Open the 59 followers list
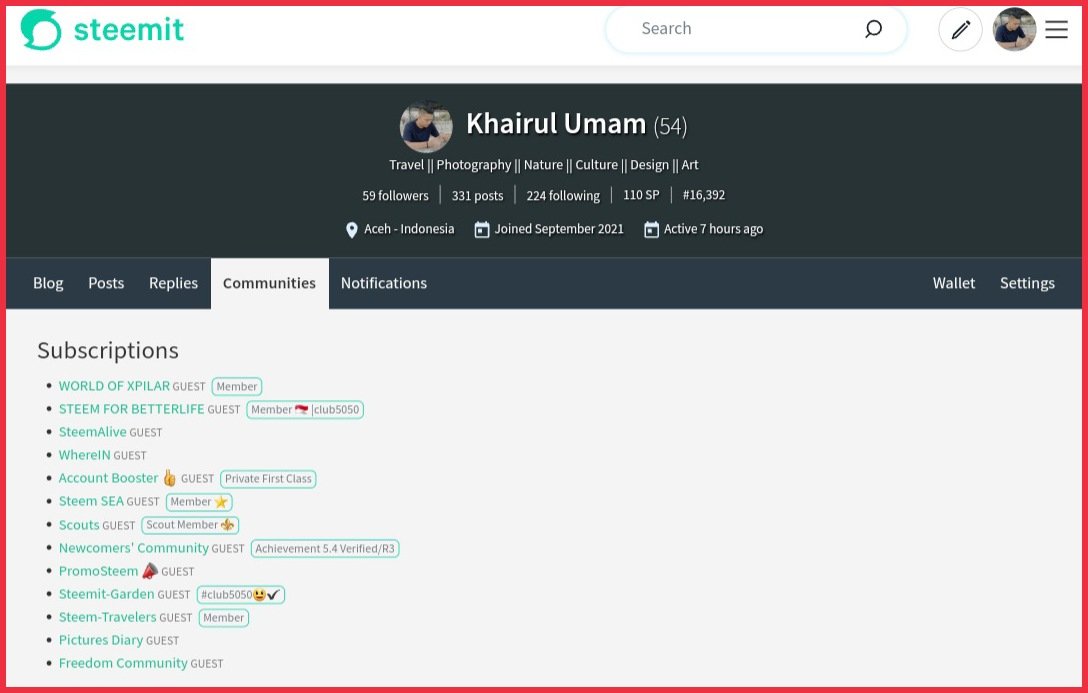 [396, 196]
